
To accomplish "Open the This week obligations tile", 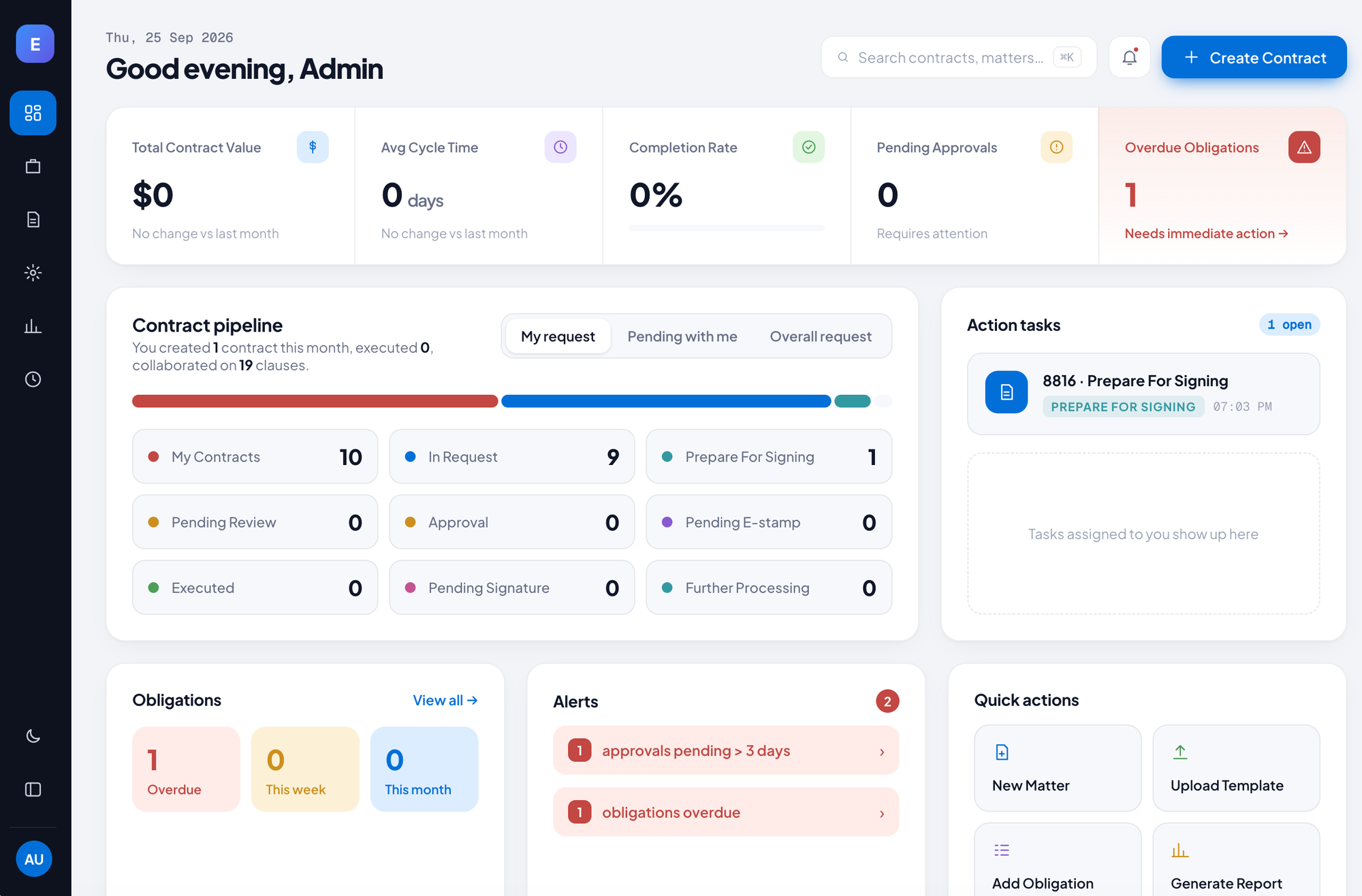I will [x=305, y=769].
